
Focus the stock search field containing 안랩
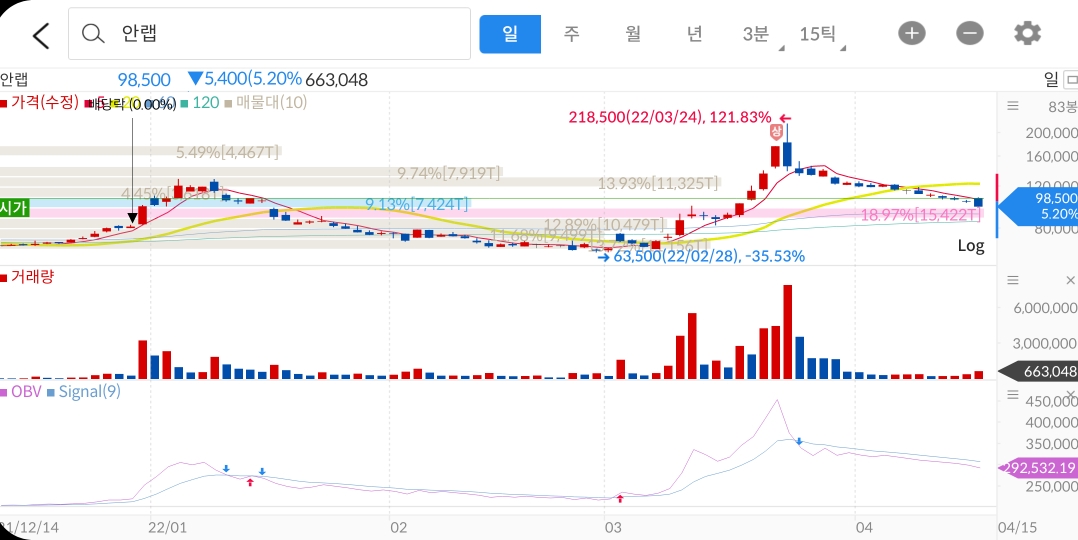click(270, 34)
